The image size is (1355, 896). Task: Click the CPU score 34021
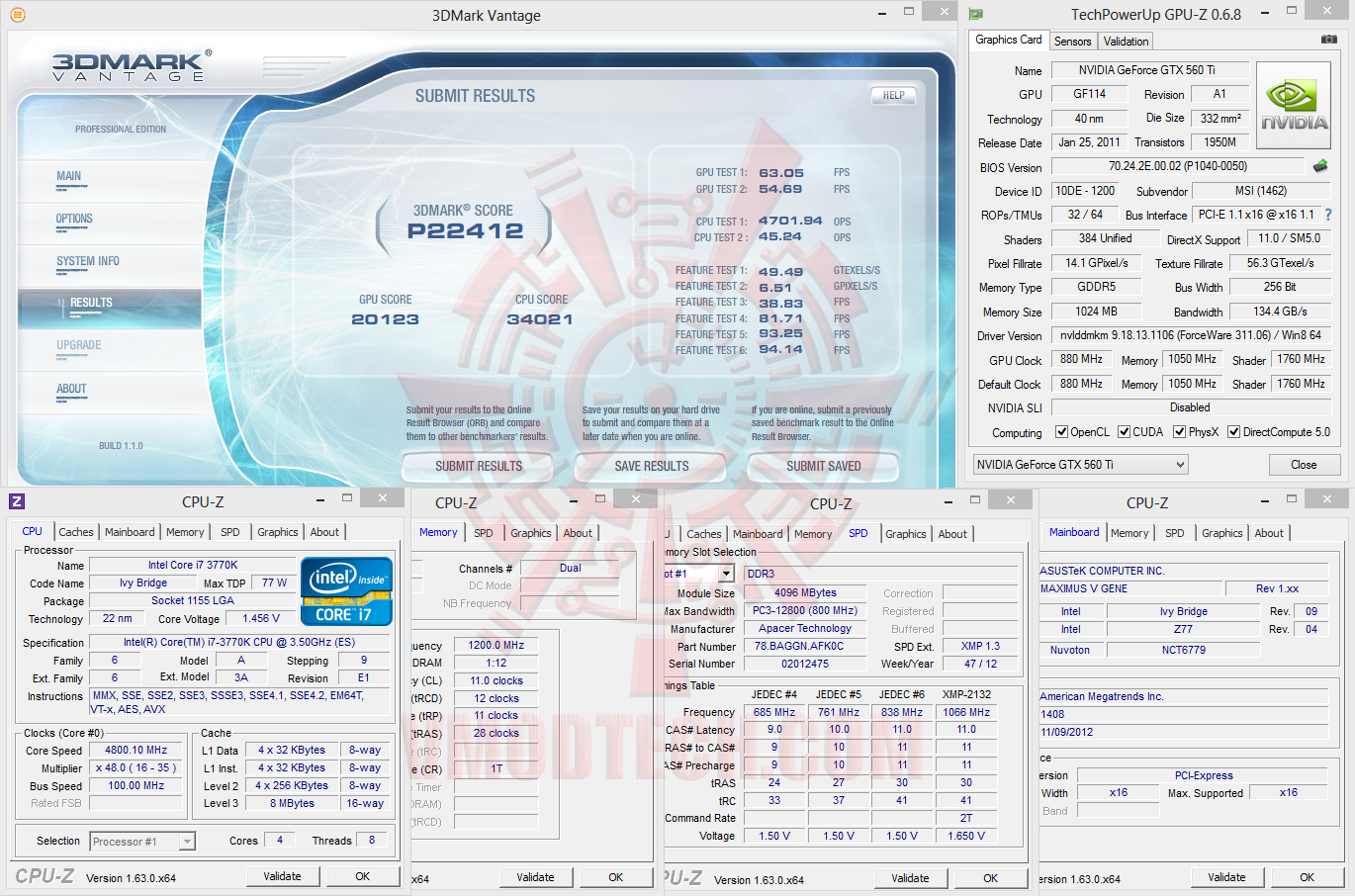click(539, 318)
